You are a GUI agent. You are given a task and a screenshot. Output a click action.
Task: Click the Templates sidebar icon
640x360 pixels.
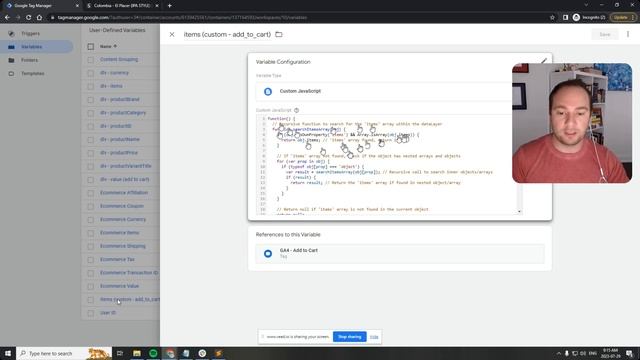pyautogui.click(x=11, y=73)
